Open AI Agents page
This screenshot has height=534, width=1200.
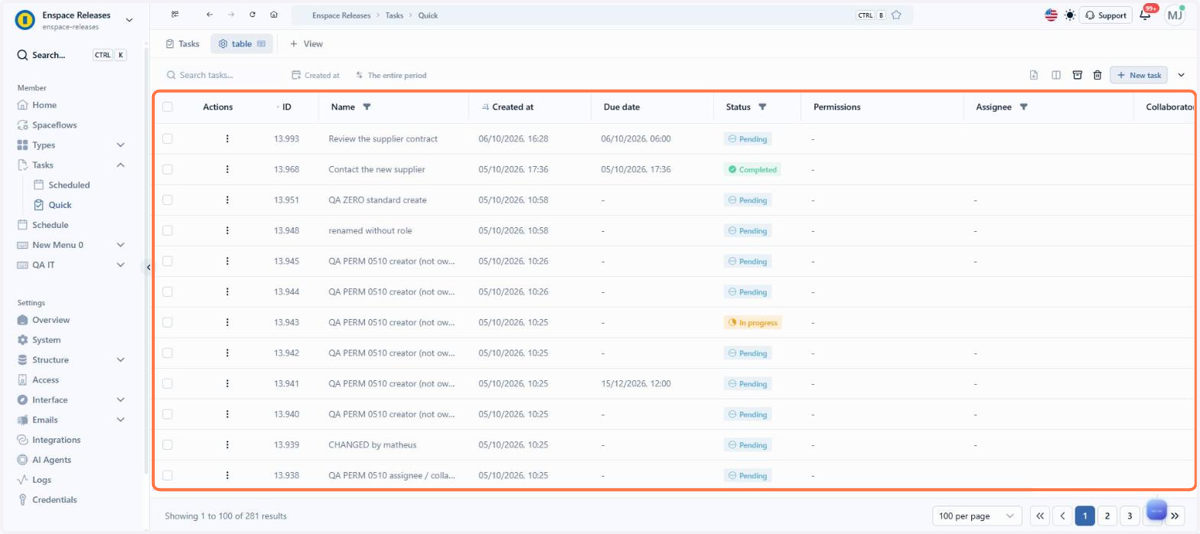click(x=51, y=460)
